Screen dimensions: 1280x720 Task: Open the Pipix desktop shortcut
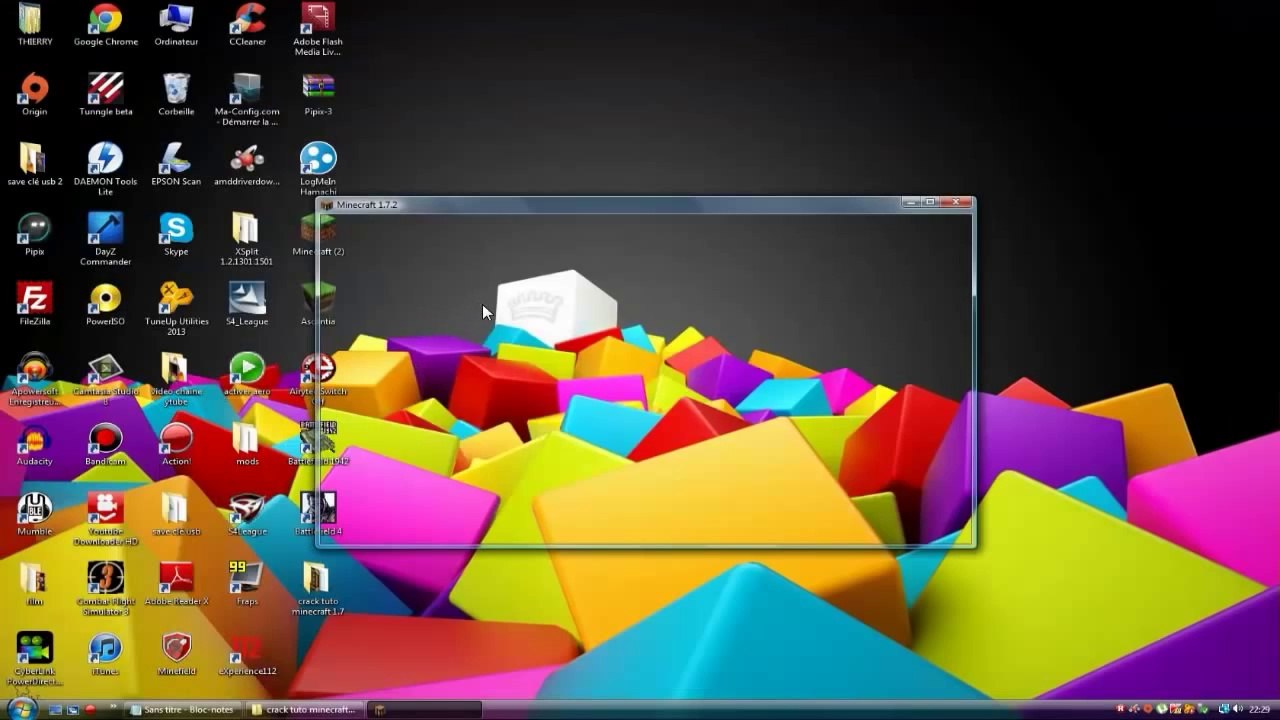(34, 236)
